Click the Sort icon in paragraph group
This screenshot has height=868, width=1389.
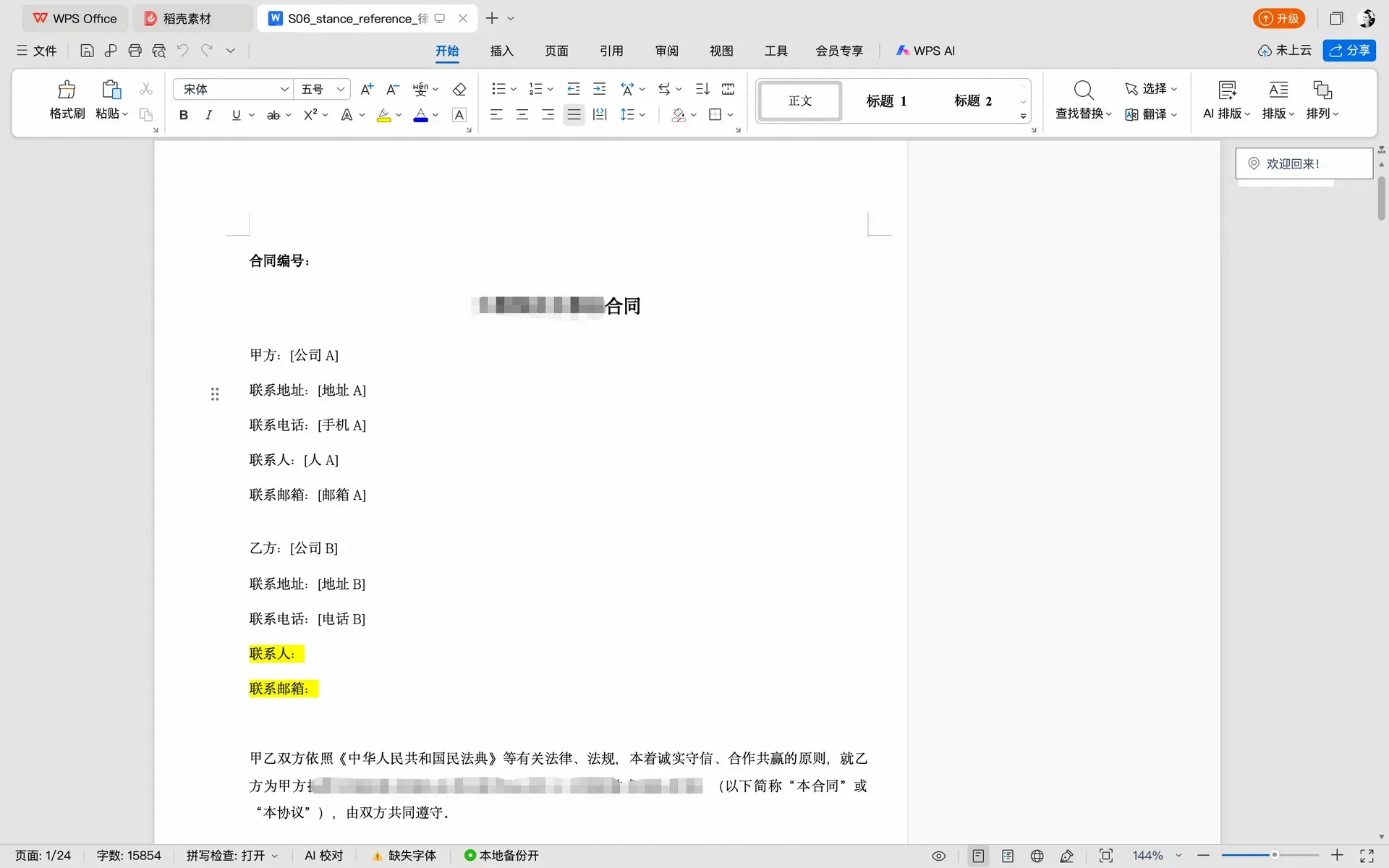point(702,89)
